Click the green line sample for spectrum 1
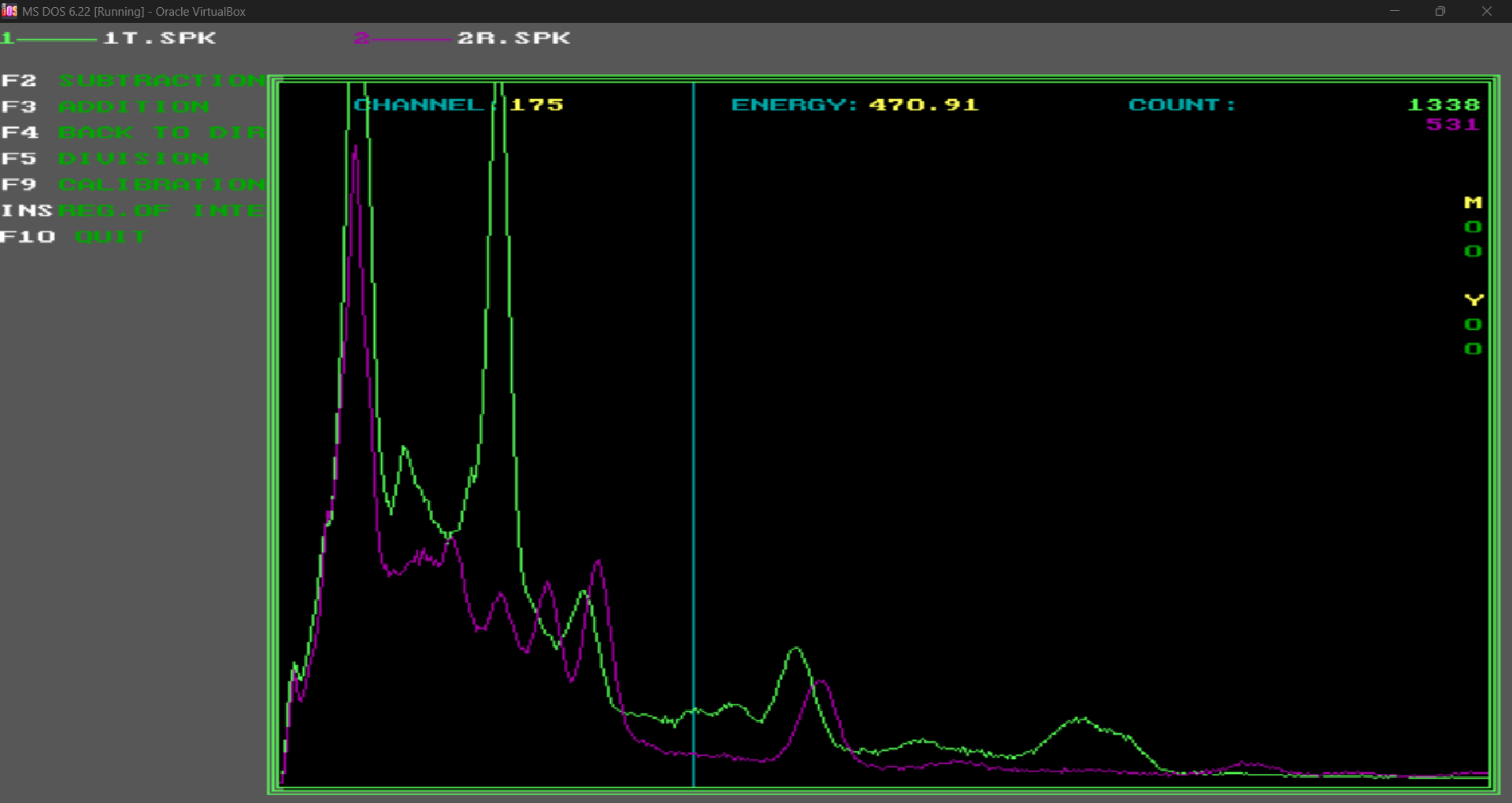 coord(55,39)
